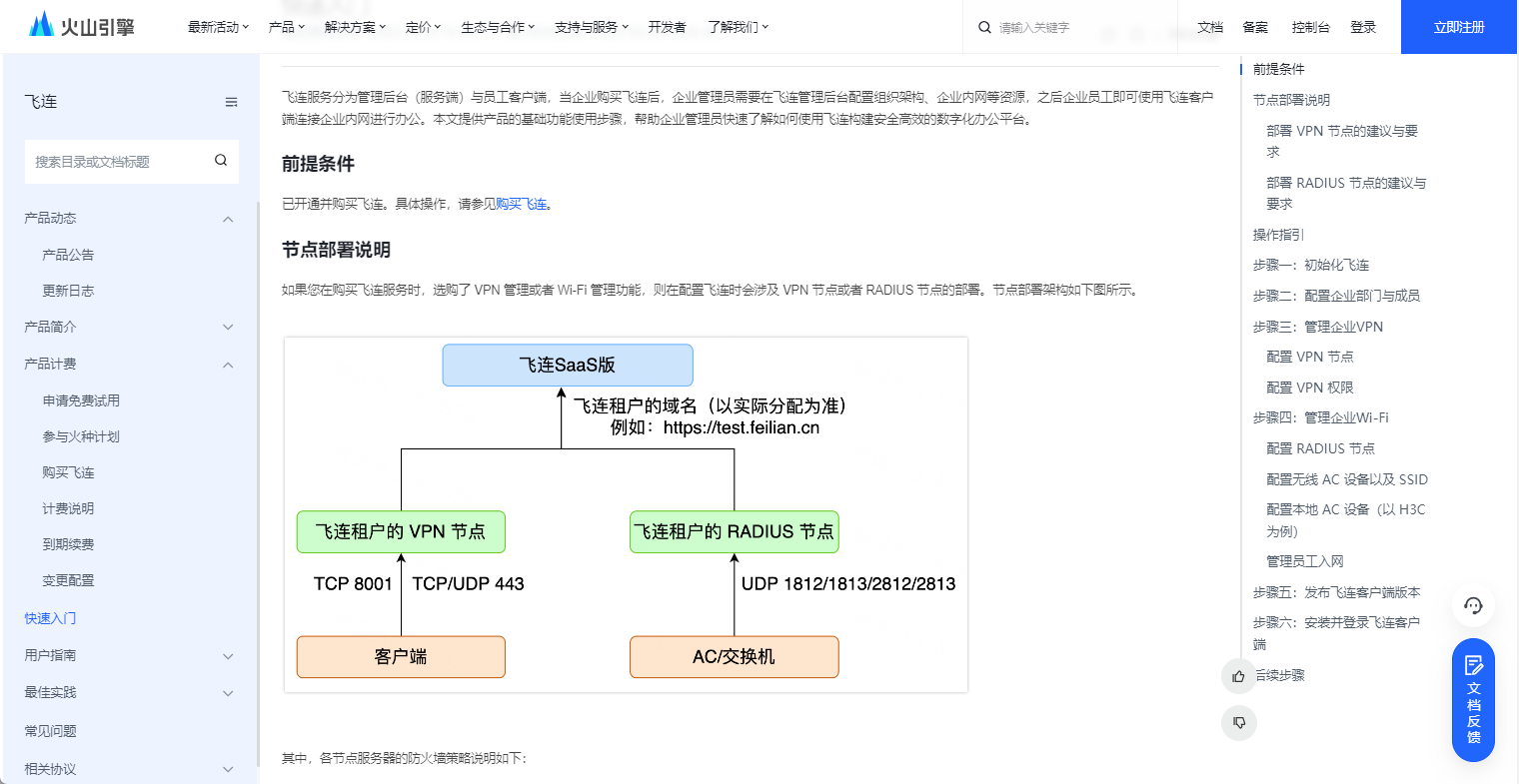Click the 立即注册 button
Viewport: 1519px width, 784px height.
point(1459,27)
